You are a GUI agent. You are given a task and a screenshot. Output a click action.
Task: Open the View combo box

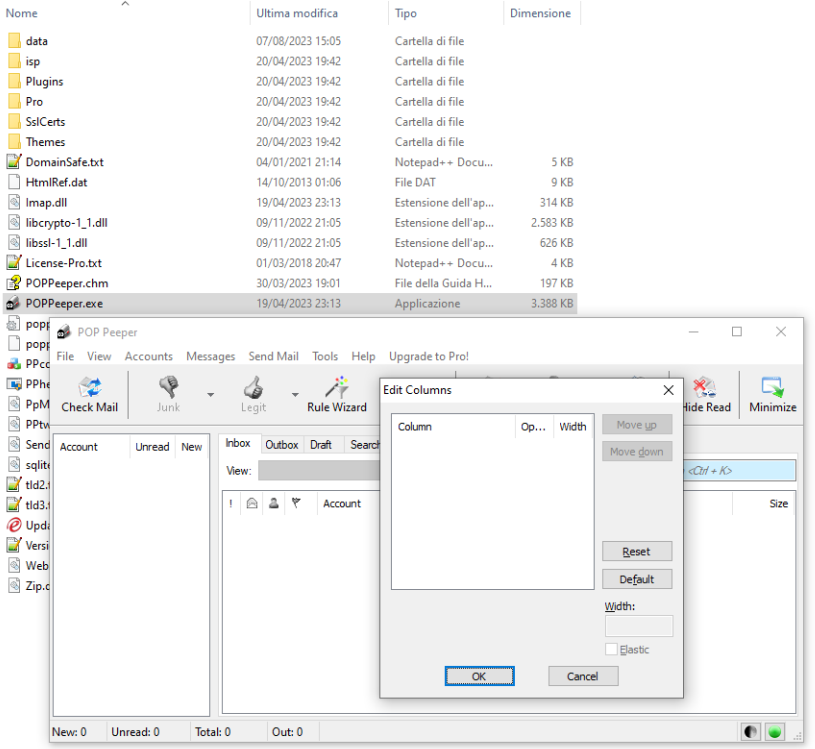point(320,470)
